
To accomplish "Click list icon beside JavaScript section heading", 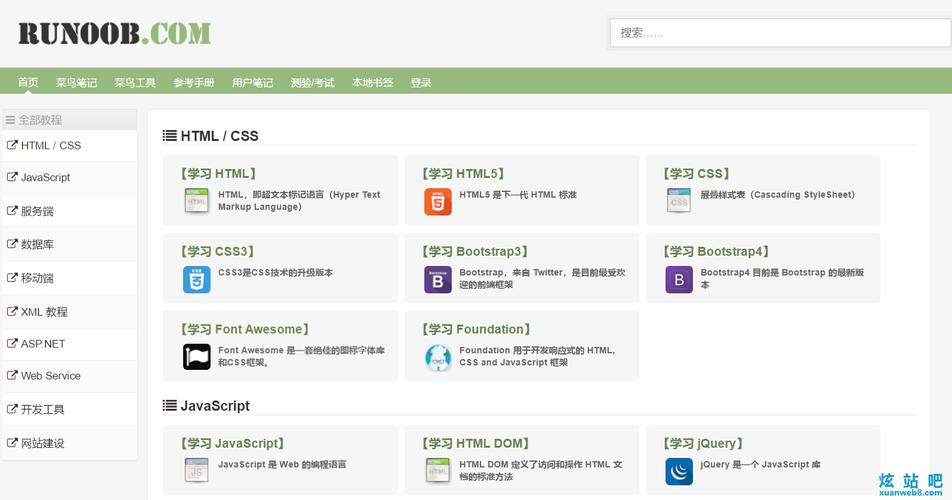I will point(169,405).
